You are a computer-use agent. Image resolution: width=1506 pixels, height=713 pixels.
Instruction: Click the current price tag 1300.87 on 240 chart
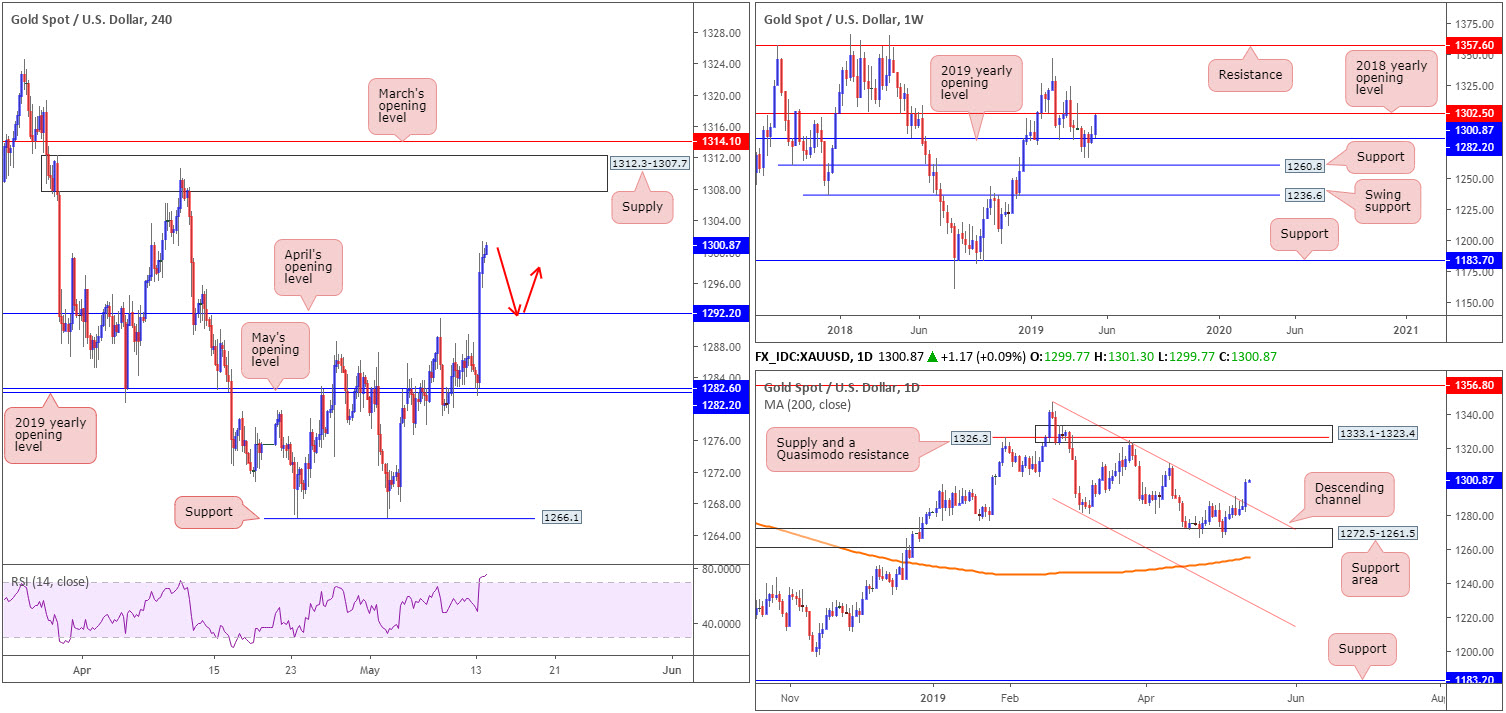pos(720,245)
